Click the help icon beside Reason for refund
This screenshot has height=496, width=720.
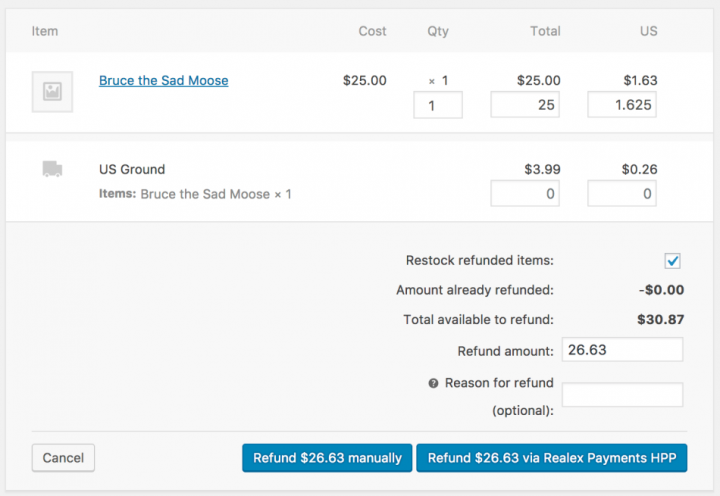(x=433, y=383)
